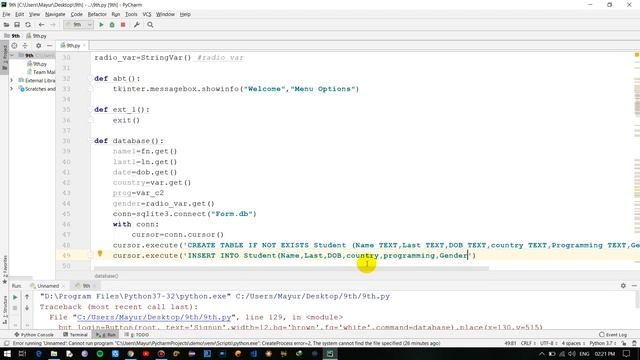The width and height of the screenshot is (640, 360).
Task: Click the Forward navigation arrow
Action: pyautogui.click(x=52, y=25)
